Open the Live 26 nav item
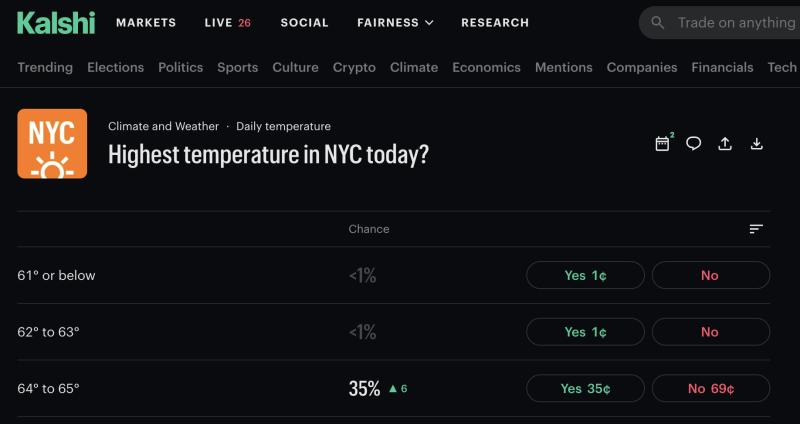Viewport: 800px width, 424px height. pyautogui.click(x=227, y=22)
